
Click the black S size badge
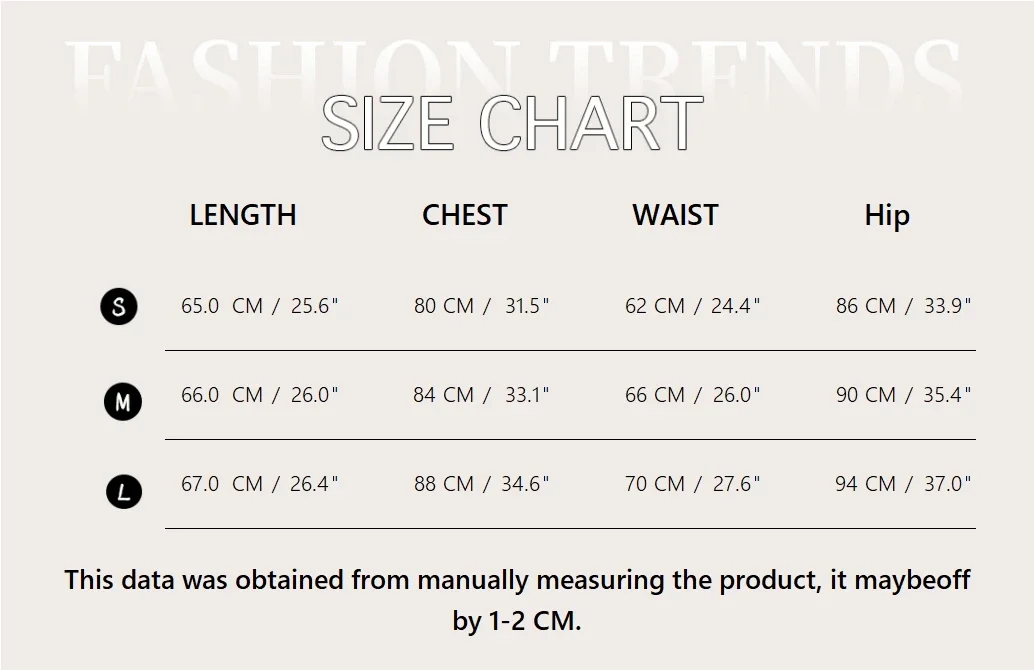point(119,306)
